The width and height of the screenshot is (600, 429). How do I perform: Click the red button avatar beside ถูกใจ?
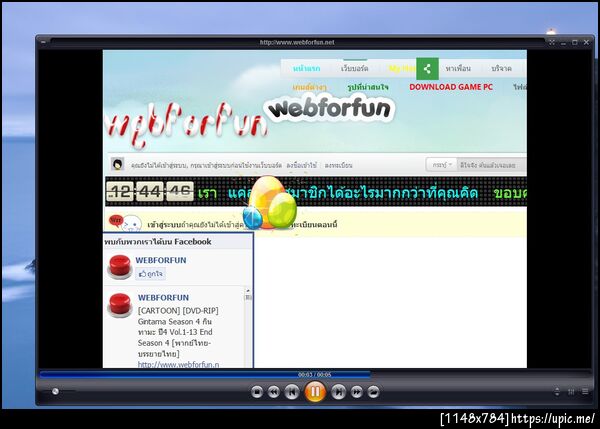coord(120,267)
